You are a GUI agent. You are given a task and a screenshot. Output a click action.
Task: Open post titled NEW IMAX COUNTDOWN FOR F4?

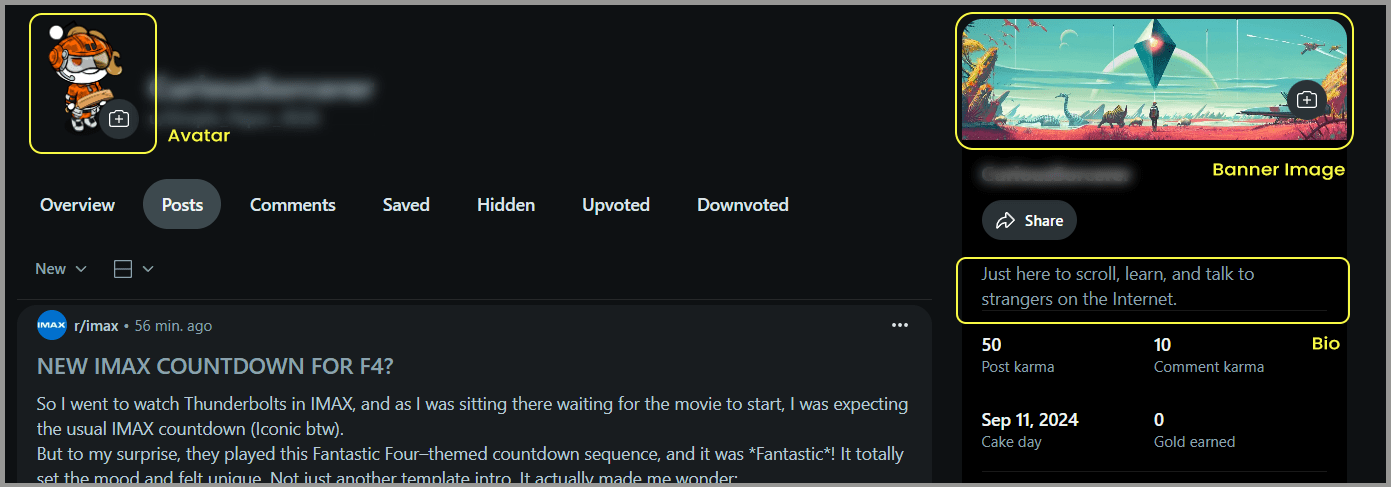(x=215, y=367)
